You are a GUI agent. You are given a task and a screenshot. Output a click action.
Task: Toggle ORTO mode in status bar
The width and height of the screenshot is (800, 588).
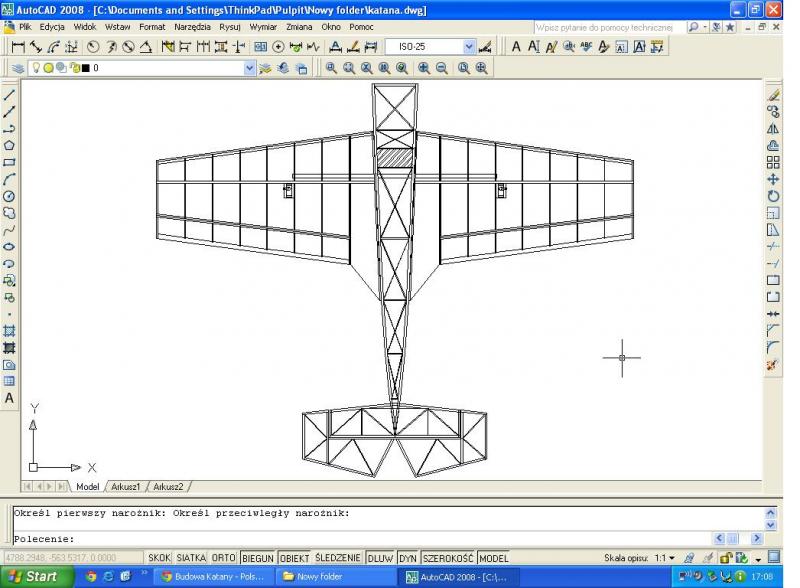tap(224, 558)
